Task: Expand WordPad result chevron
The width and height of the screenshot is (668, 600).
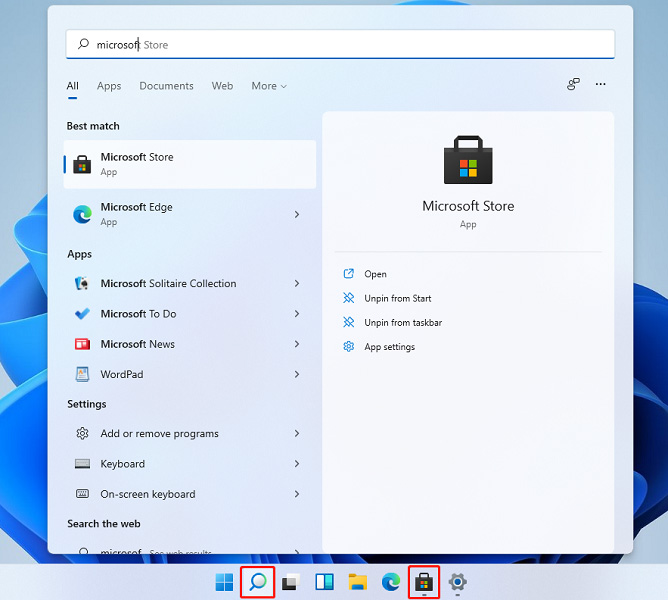Action: pyautogui.click(x=297, y=374)
